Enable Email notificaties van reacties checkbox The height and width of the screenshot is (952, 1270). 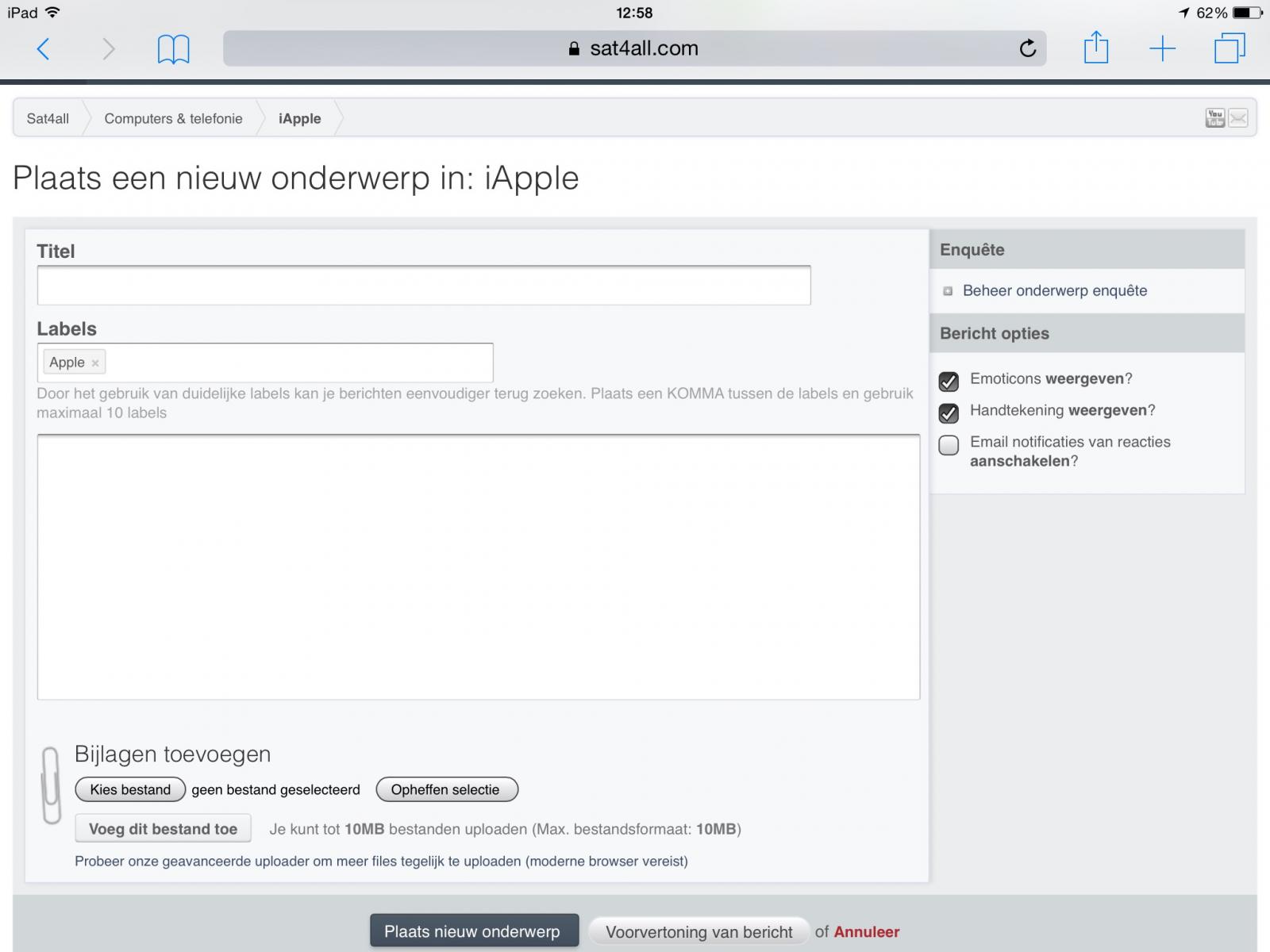pyautogui.click(x=949, y=445)
